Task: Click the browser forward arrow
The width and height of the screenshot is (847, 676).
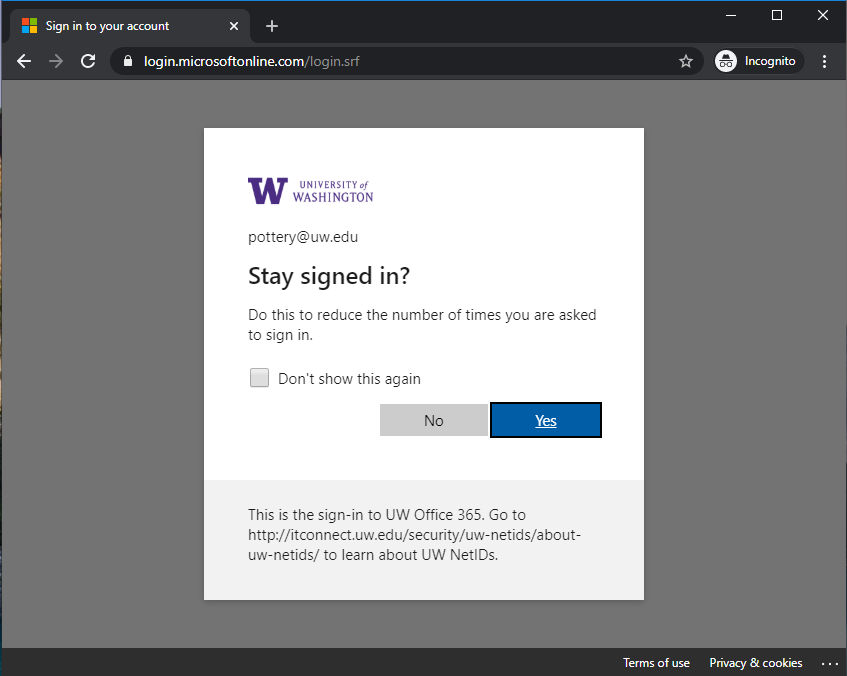Action: pyautogui.click(x=56, y=61)
